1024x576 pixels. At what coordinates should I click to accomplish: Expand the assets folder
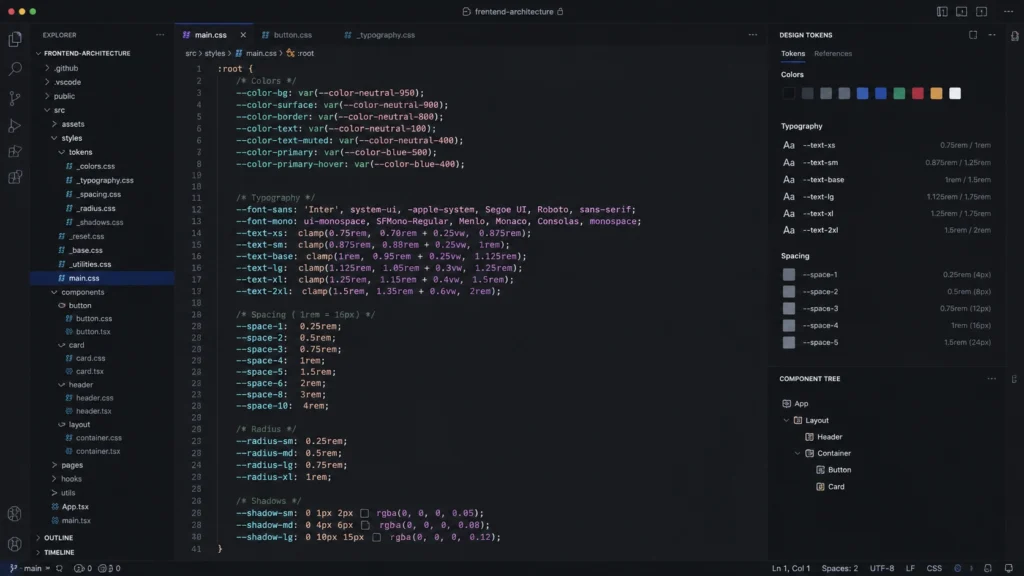(54, 123)
